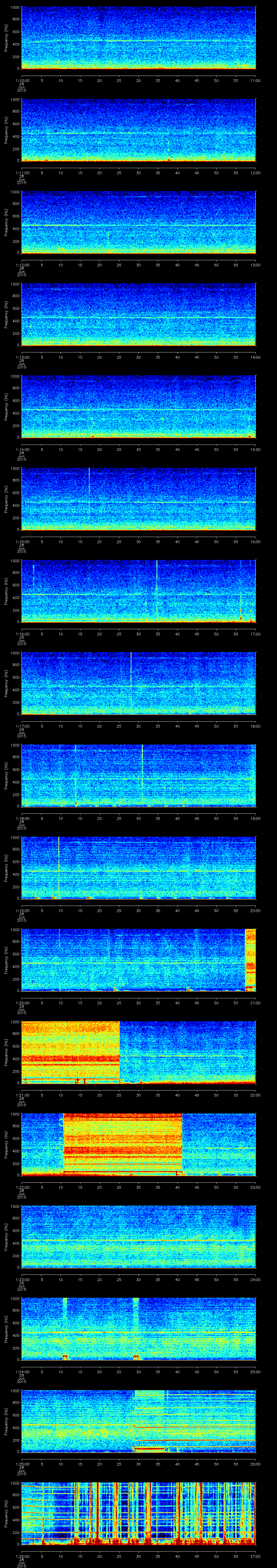Click the red broadband noise block in 1:22:00 panel
Viewport: 277px width, 1568px height.
coord(123,1144)
